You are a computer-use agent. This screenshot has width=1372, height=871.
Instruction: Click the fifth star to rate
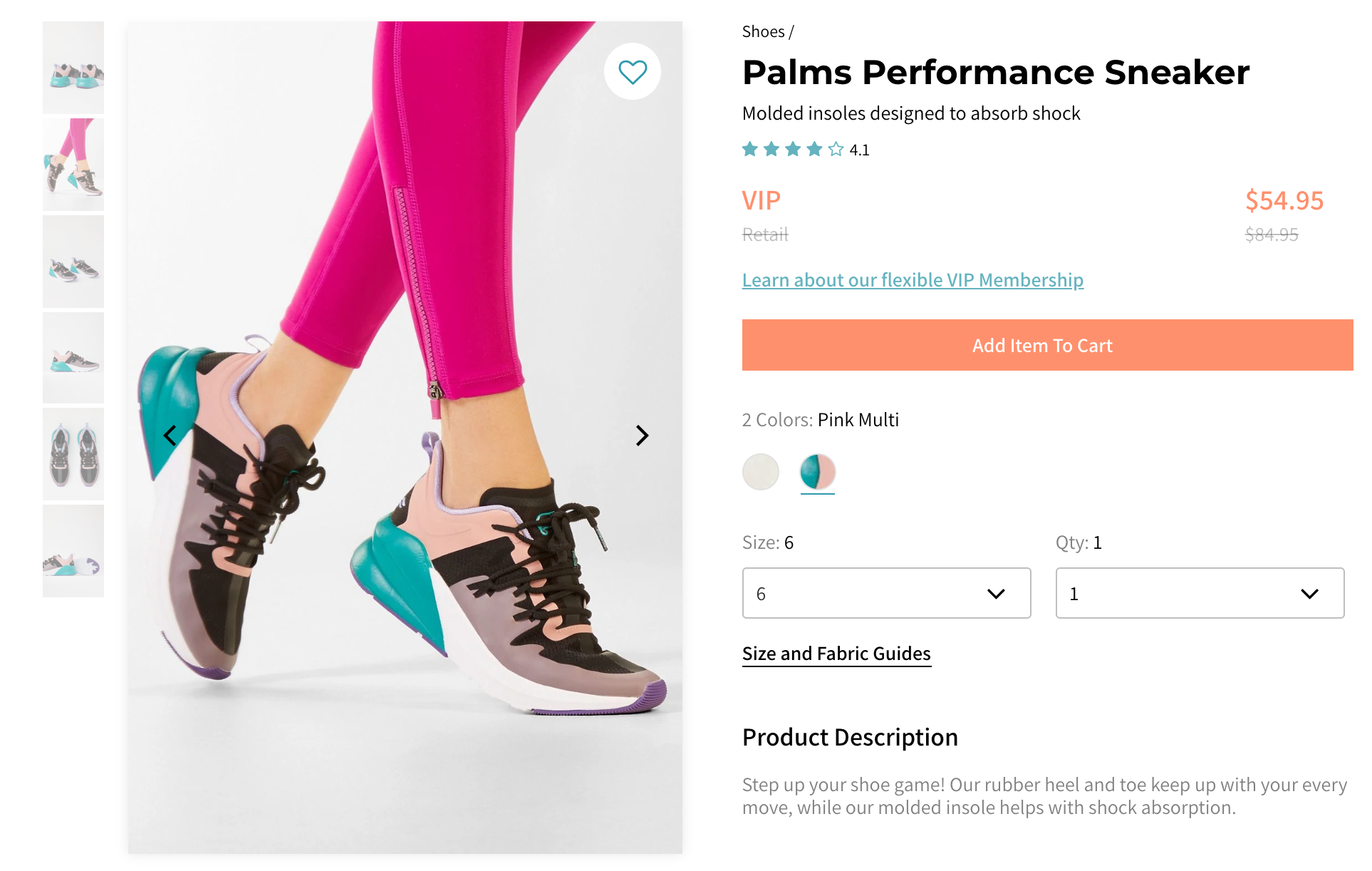point(835,149)
